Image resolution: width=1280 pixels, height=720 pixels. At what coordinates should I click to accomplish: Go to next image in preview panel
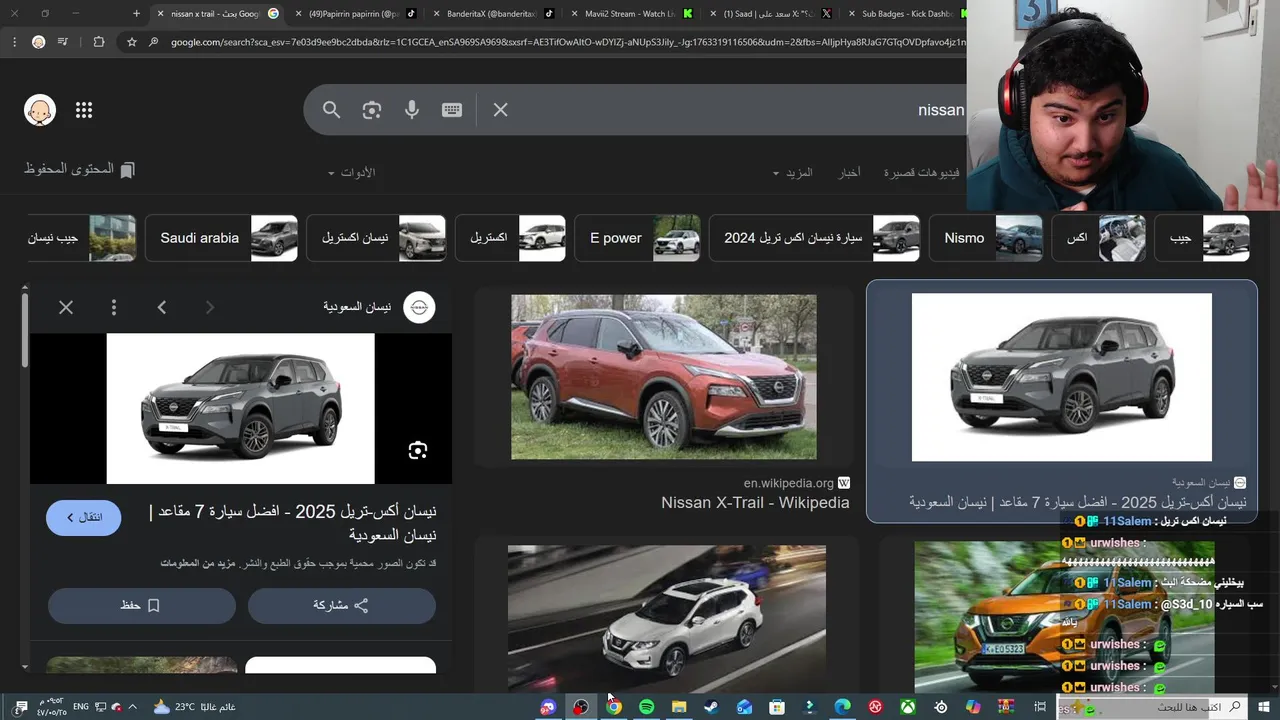coord(210,307)
